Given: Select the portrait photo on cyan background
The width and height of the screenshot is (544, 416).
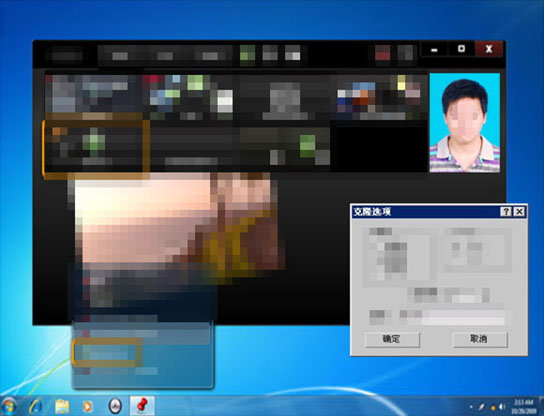Looking at the screenshot, I should 465,122.
